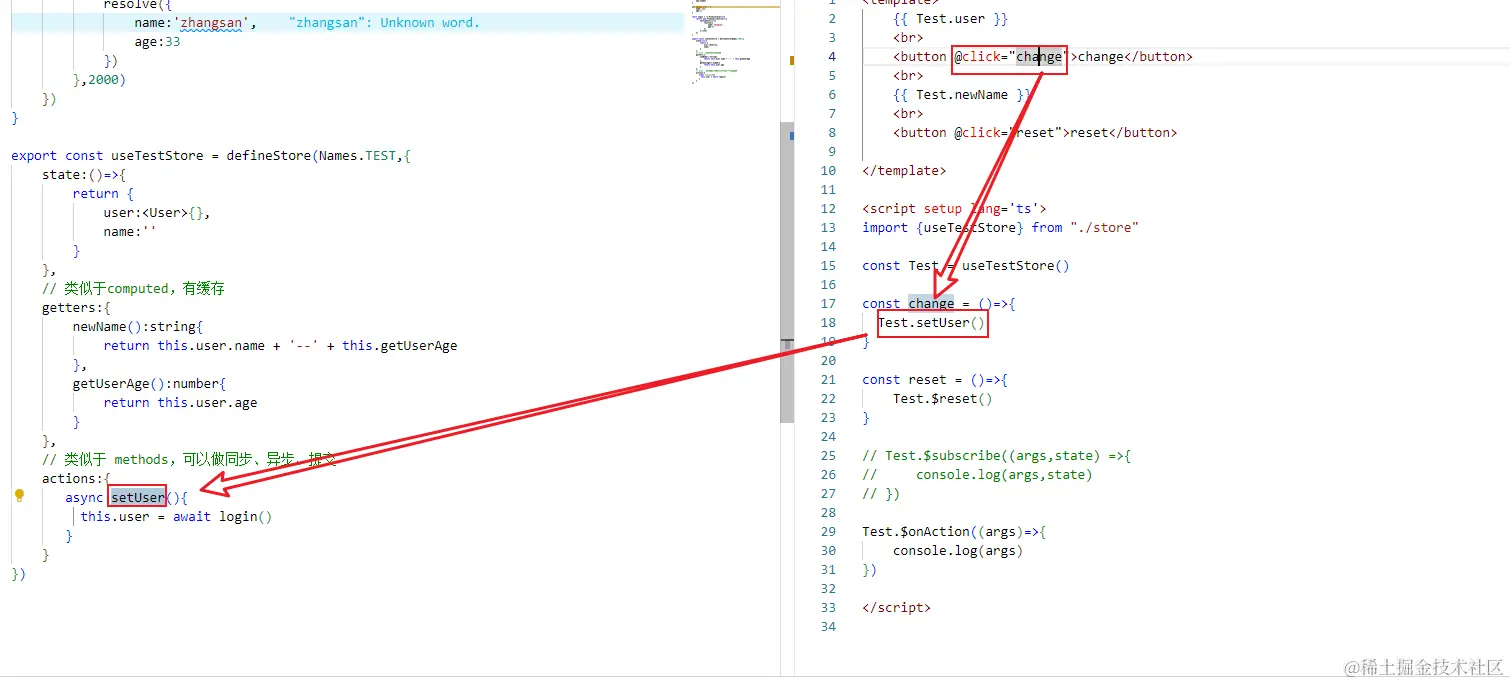Click the left editor vertical scrollbar thumb

pos(787,272)
